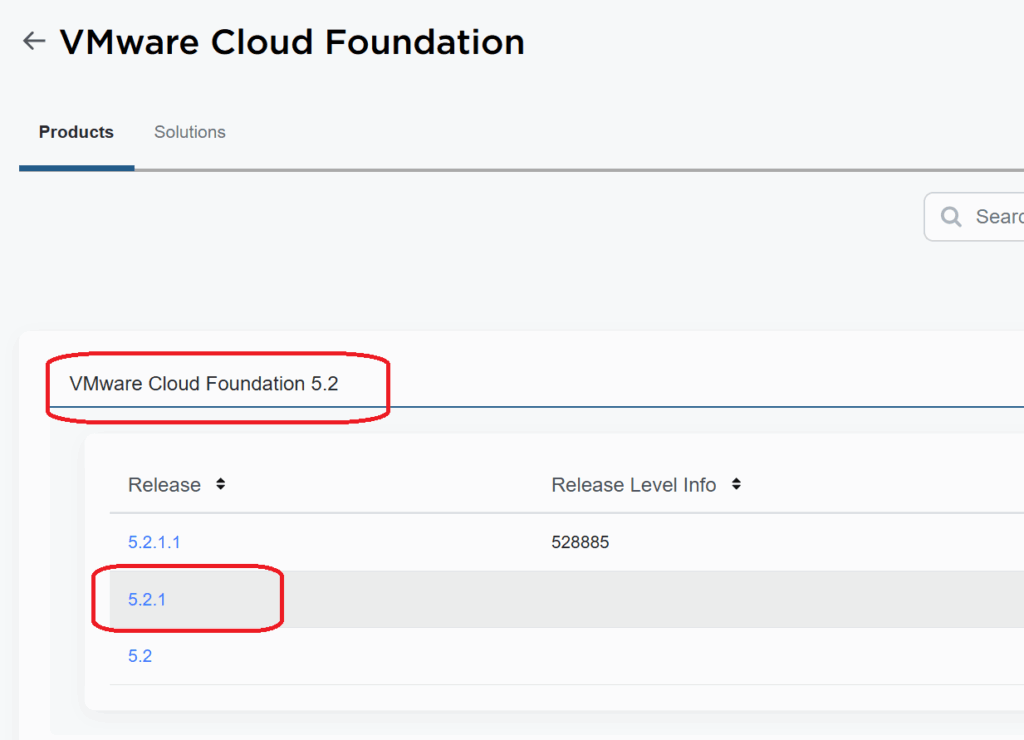Click the back arrow beside the page title
The image size is (1024, 740).
[34, 41]
